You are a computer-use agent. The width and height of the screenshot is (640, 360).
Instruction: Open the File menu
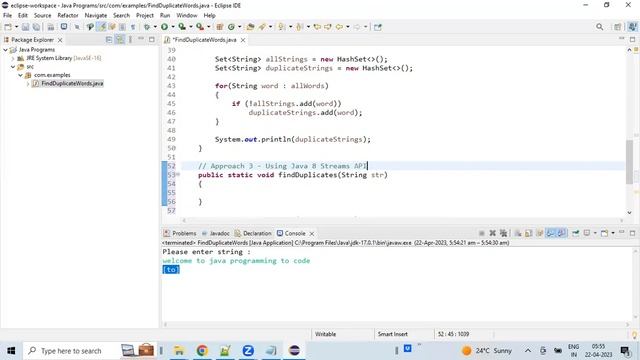coord(7,15)
